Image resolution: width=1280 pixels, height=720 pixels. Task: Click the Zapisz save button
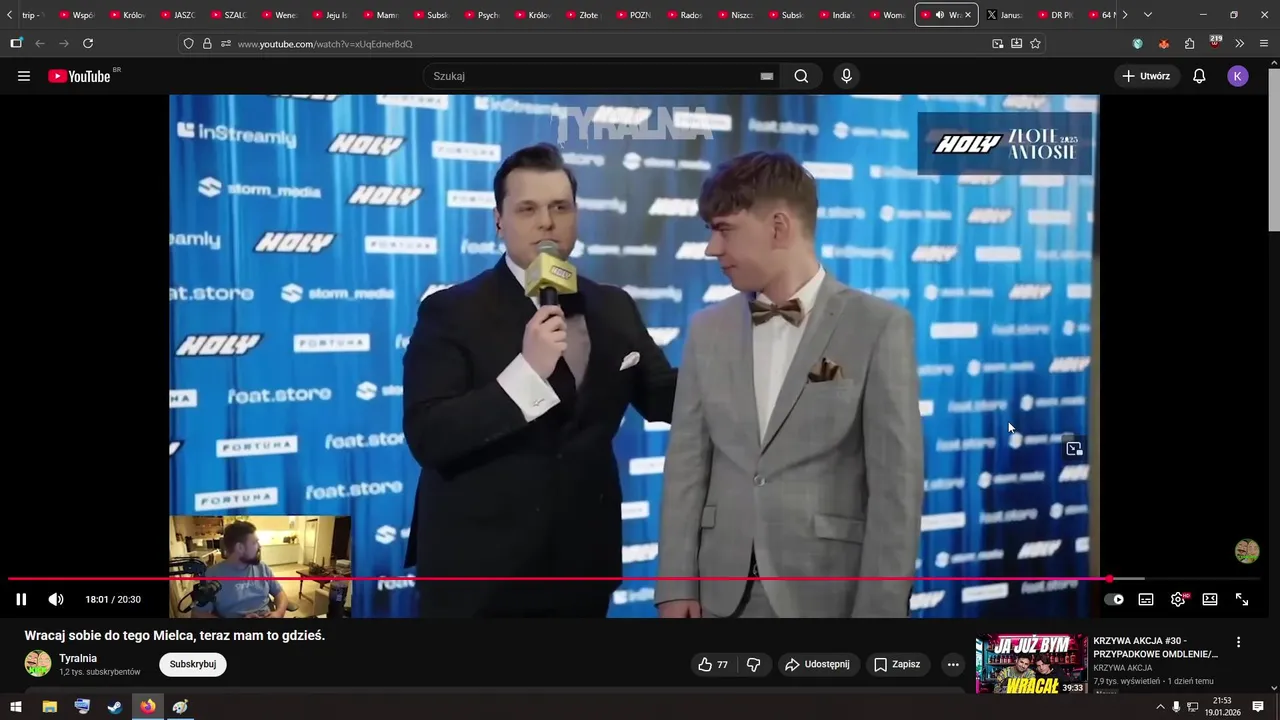point(897,664)
